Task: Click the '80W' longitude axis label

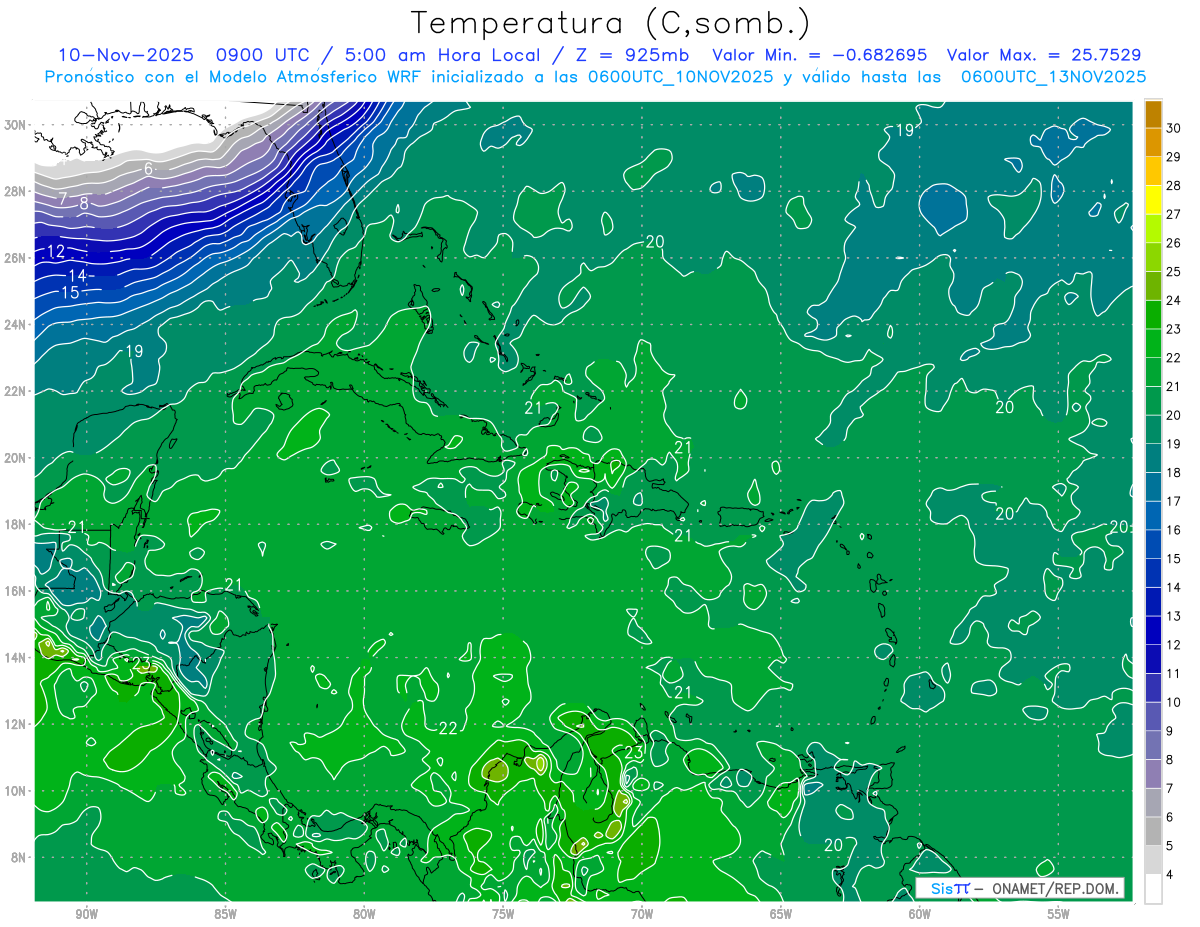Action: (x=364, y=915)
